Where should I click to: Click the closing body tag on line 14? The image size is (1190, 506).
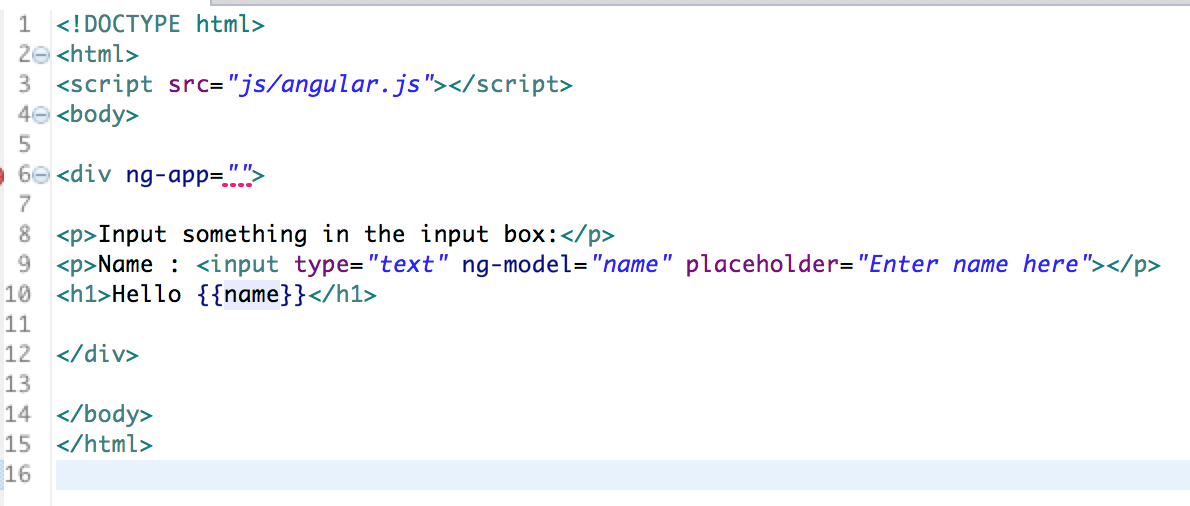[104, 414]
